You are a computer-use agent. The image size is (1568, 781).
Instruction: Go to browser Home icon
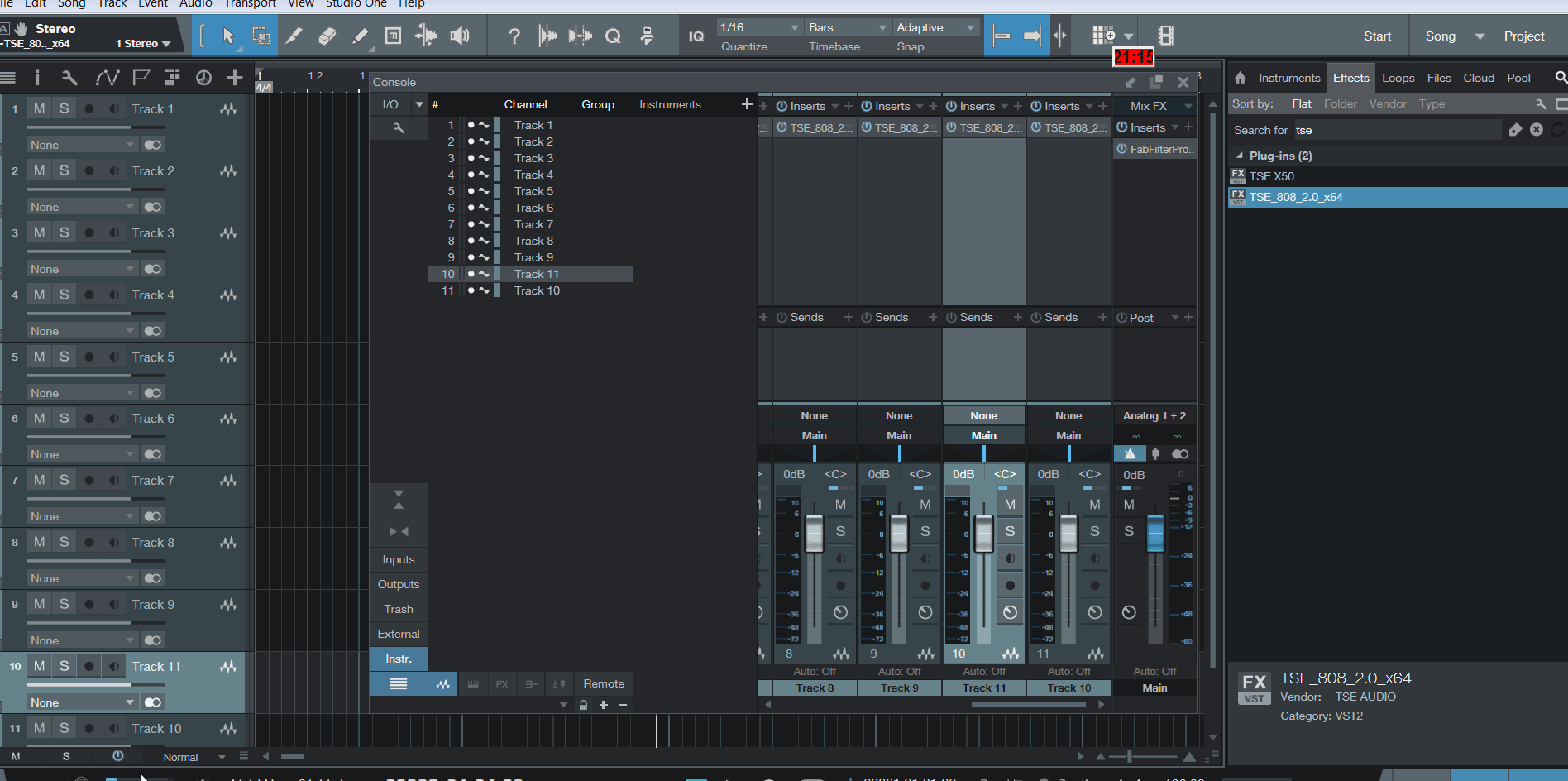pyautogui.click(x=1240, y=78)
